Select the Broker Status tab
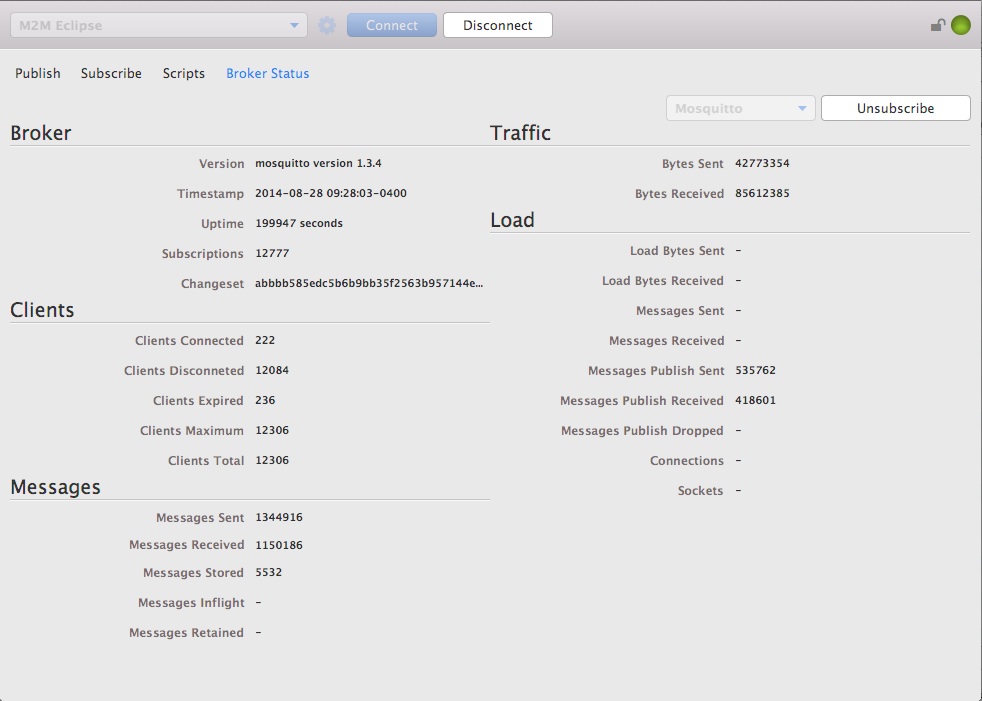 tap(267, 73)
